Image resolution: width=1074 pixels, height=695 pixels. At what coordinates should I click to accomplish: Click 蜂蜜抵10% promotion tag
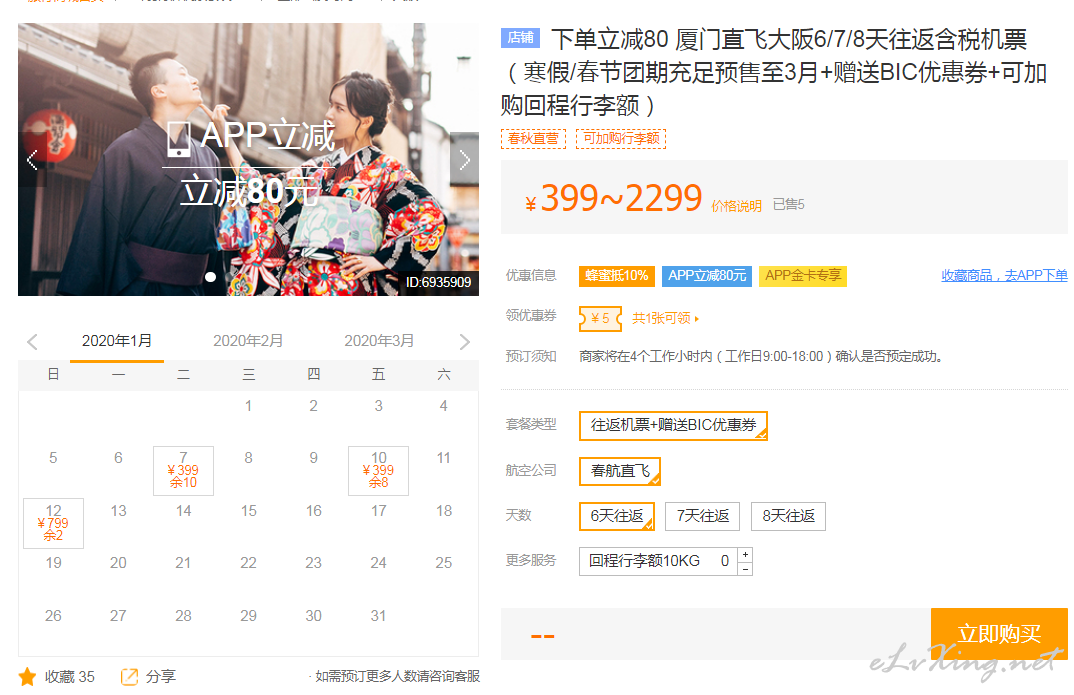pyautogui.click(x=616, y=275)
